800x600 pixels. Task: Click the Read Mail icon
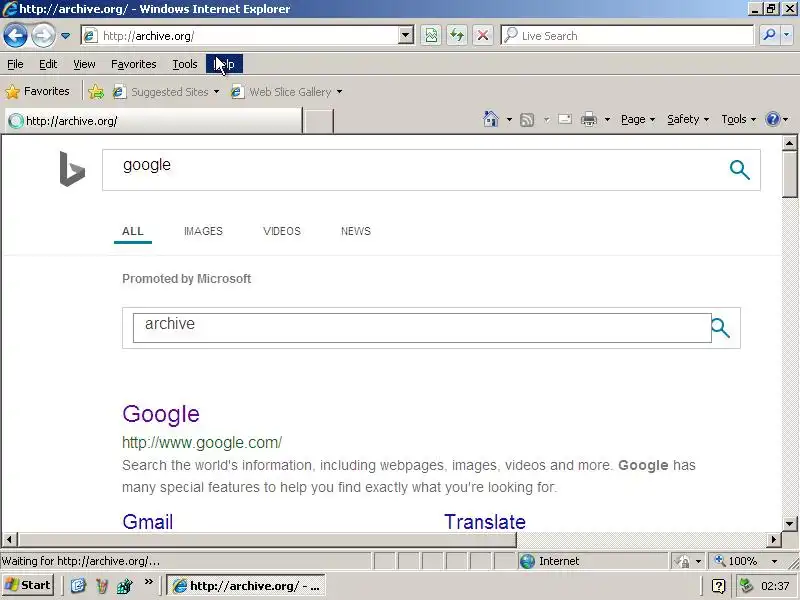pyautogui.click(x=565, y=119)
